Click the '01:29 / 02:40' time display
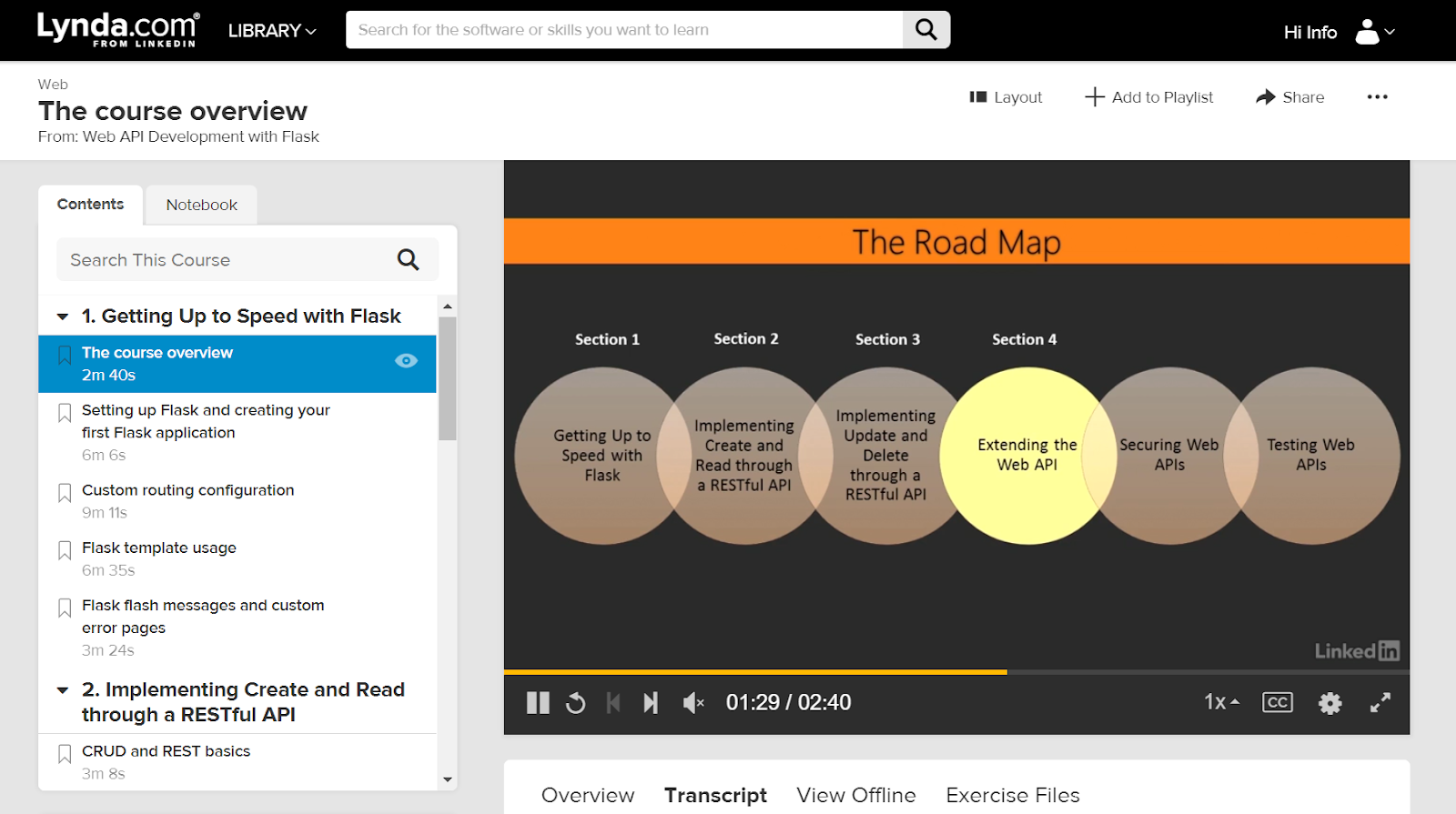The width and height of the screenshot is (1456, 814). click(x=789, y=703)
